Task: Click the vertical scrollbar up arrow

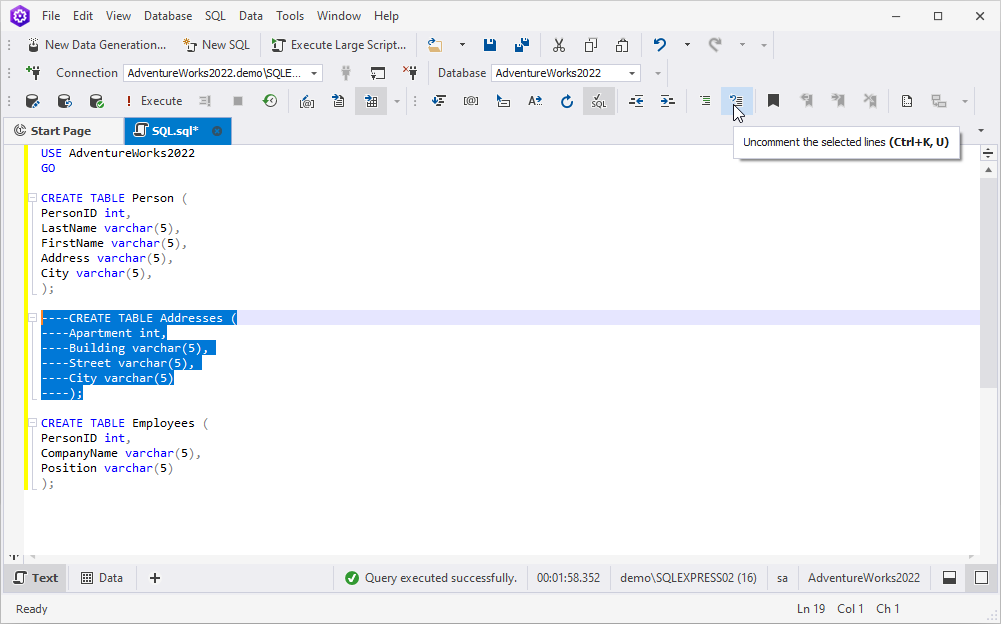Action: coord(988,170)
